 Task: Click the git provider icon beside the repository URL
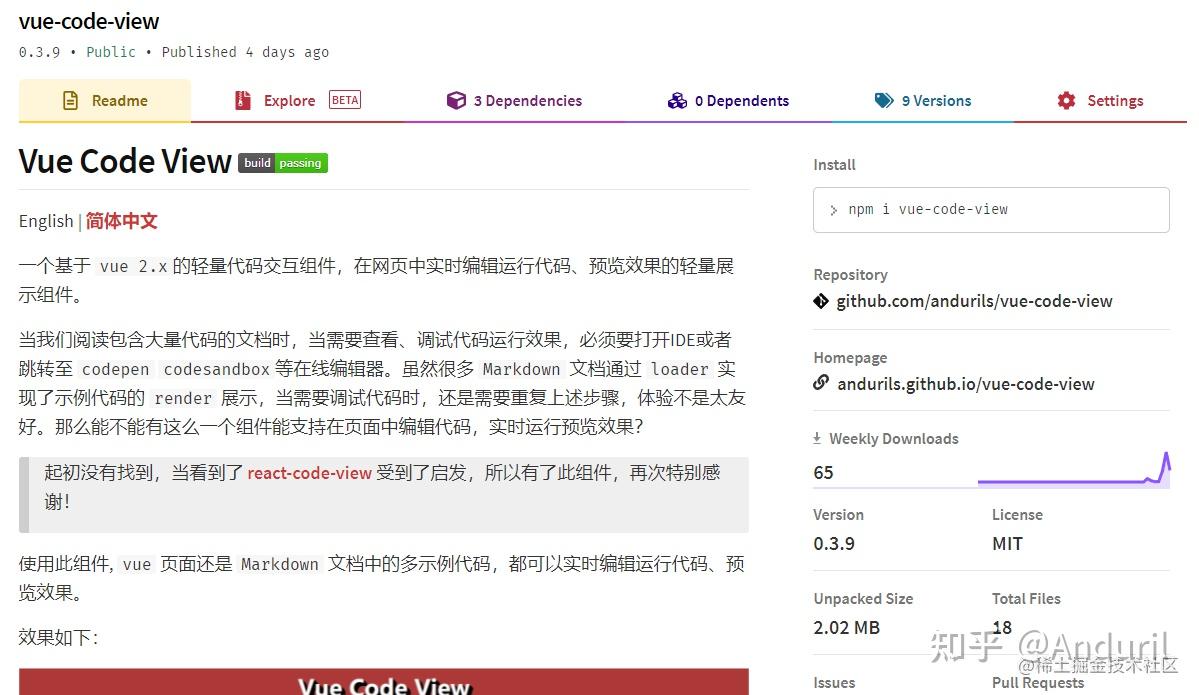pos(820,300)
